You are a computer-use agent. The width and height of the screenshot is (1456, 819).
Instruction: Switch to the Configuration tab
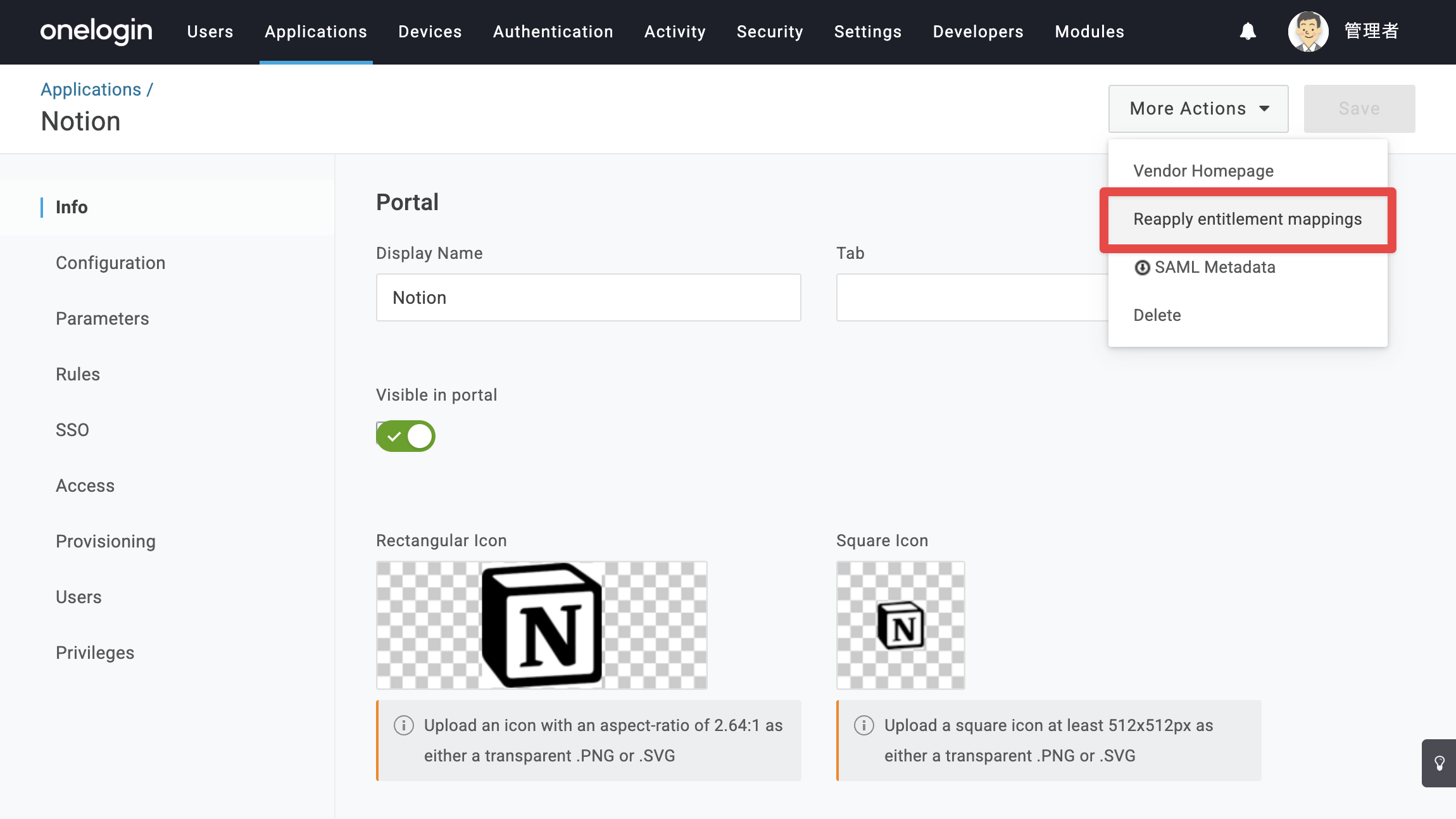pos(167,263)
